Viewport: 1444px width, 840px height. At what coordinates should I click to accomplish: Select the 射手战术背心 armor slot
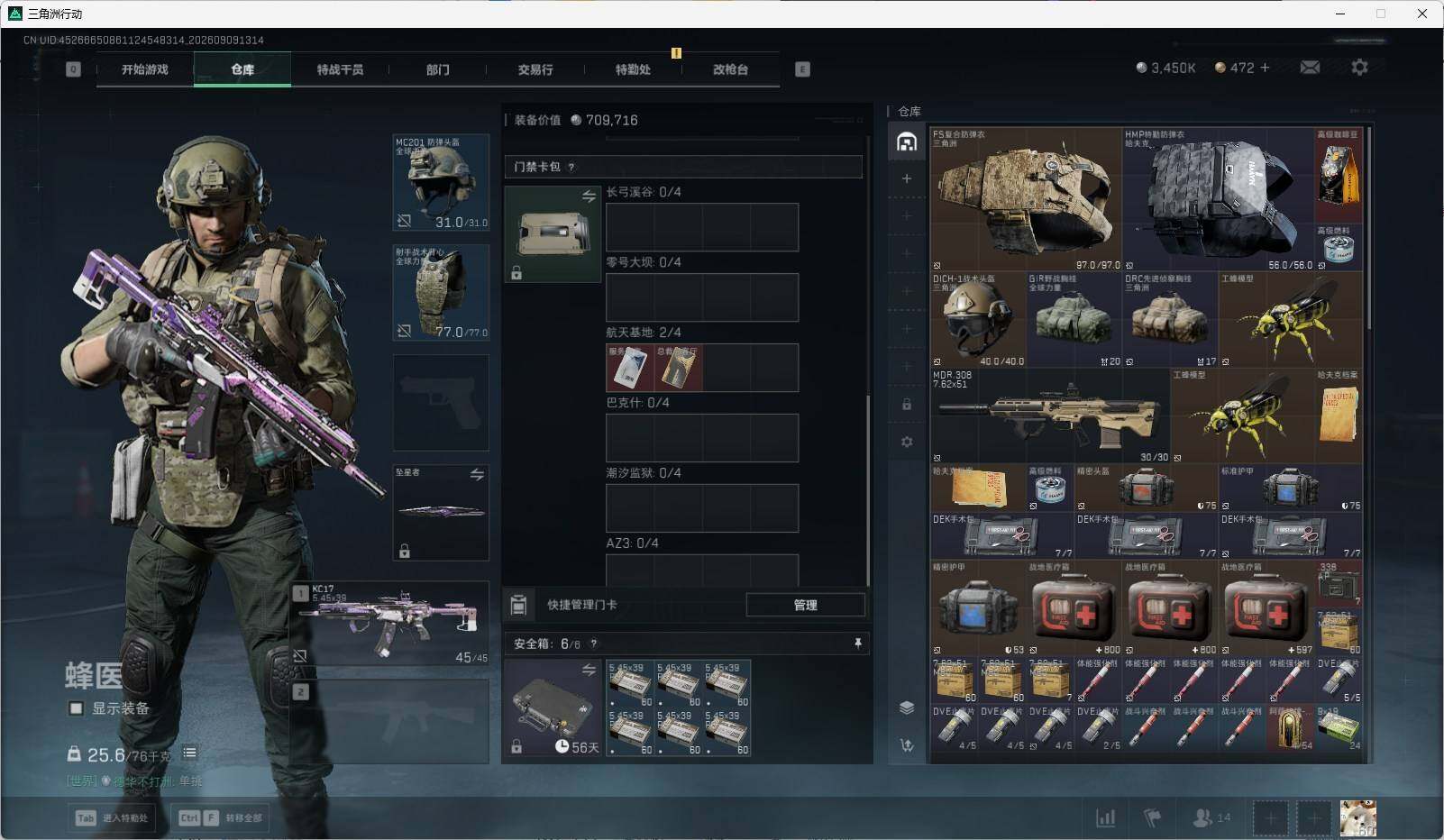click(441, 293)
